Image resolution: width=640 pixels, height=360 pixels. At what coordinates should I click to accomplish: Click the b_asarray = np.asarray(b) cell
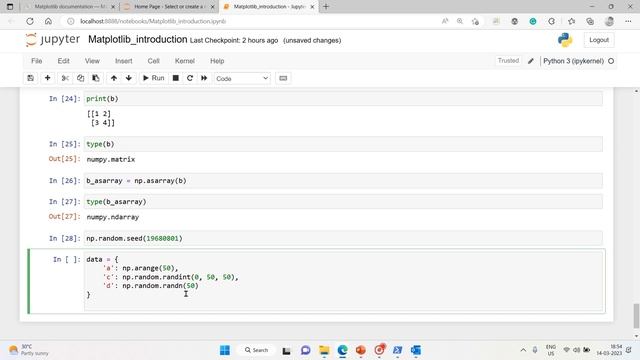[343, 181]
